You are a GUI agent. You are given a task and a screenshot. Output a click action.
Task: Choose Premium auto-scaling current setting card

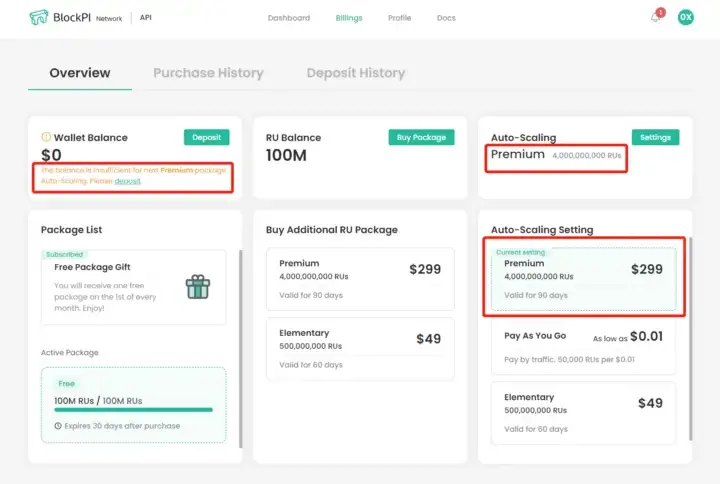584,279
